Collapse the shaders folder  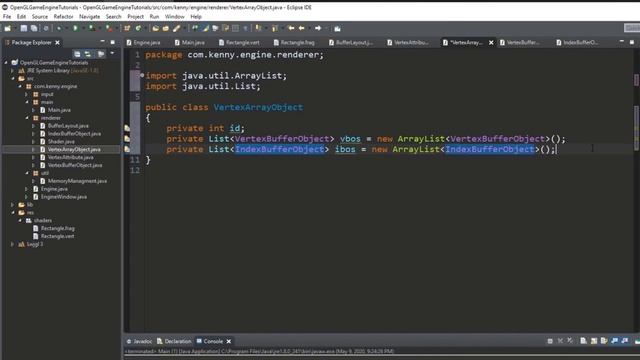20,220
